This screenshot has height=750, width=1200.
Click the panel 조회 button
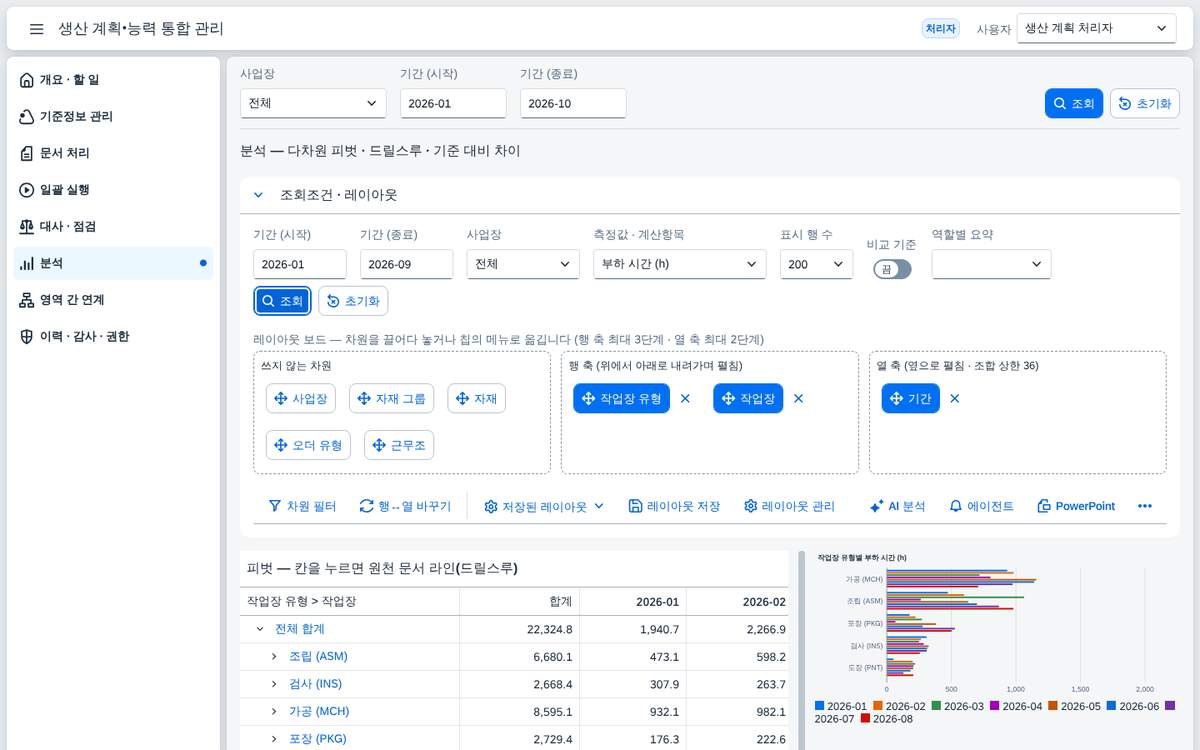[x=282, y=301]
